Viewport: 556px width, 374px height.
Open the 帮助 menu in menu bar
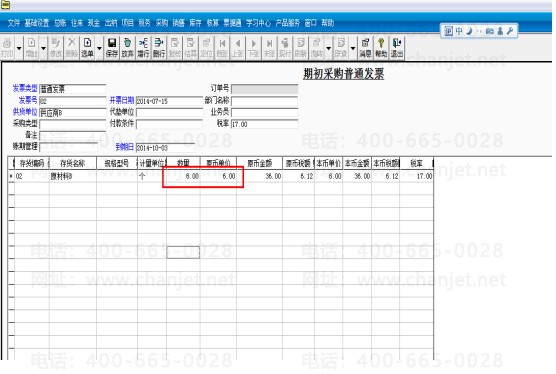(328, 23)
